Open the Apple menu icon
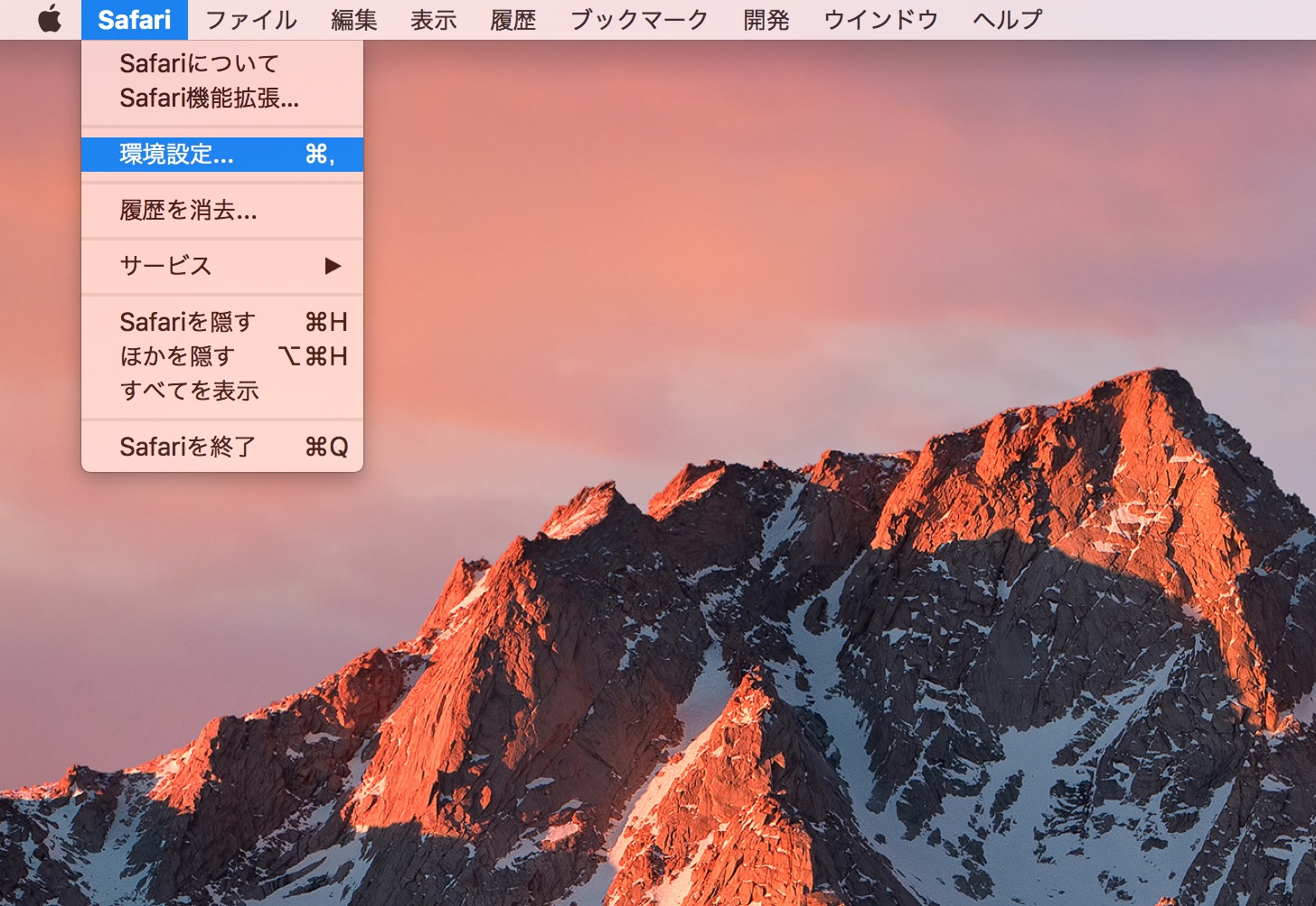Viewport: 1316px width, 906px height. pyautogui.click(x=50, y=19)
